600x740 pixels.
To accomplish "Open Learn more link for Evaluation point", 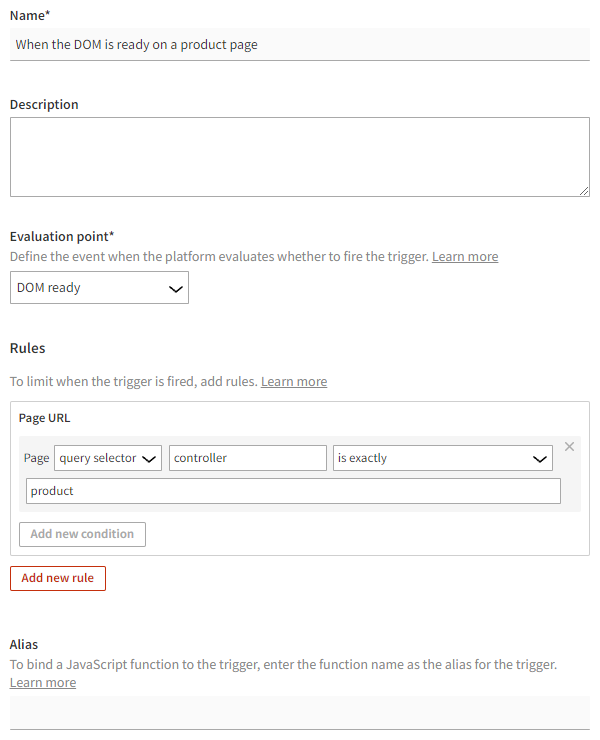I will [465, 257].
